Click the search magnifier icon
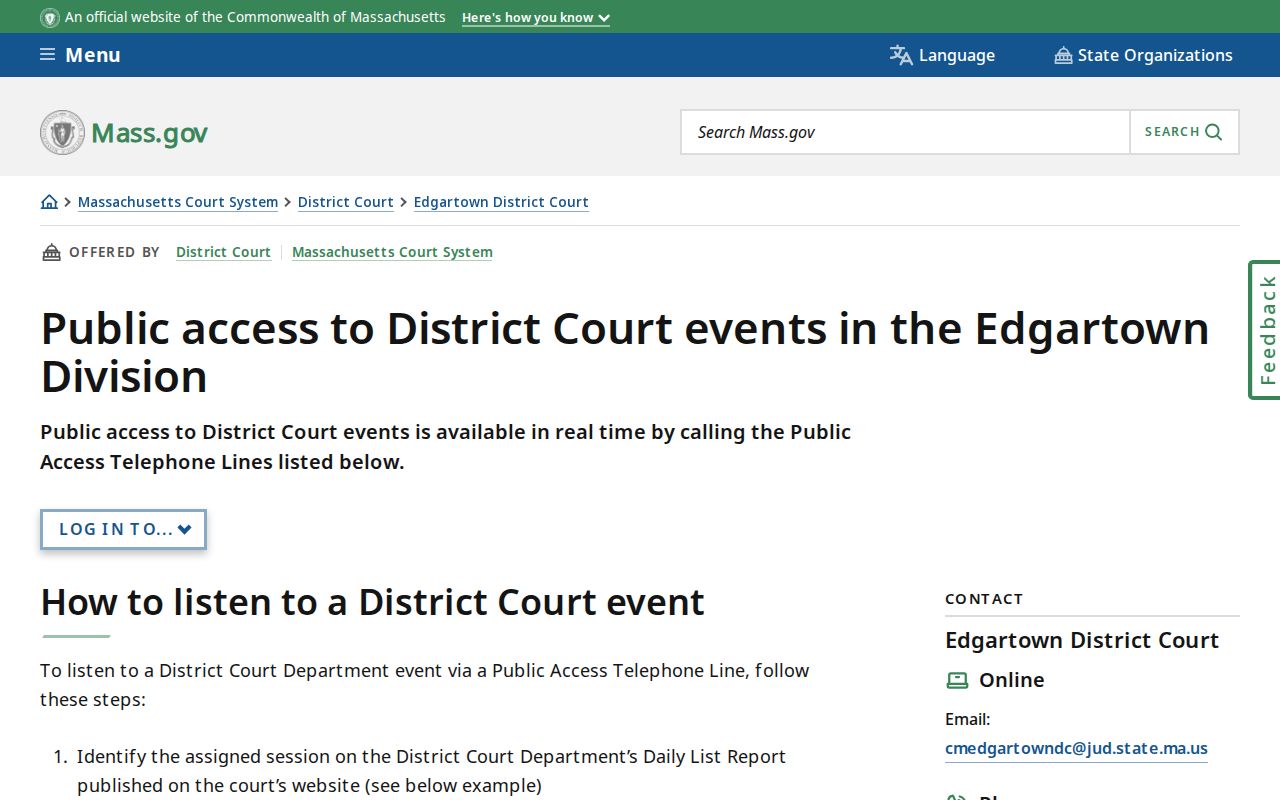 [x=1214, y=132]
